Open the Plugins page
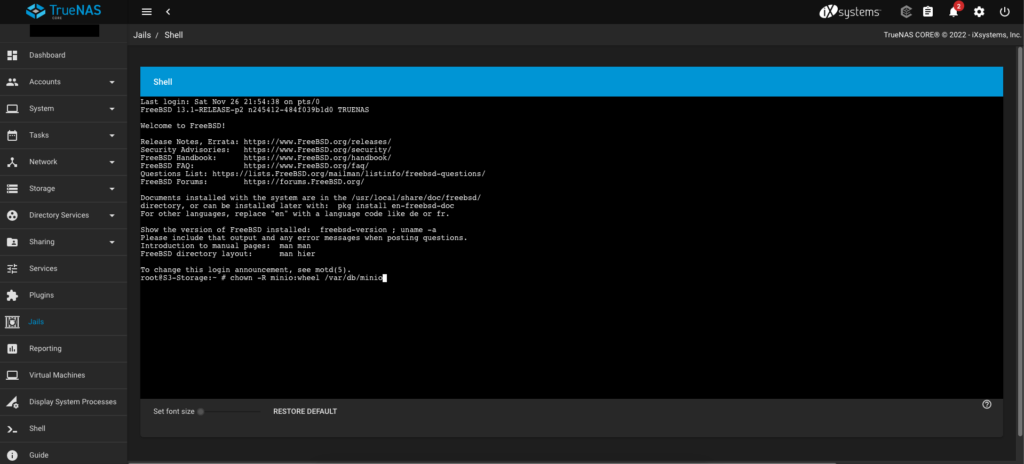 (42, 296)
